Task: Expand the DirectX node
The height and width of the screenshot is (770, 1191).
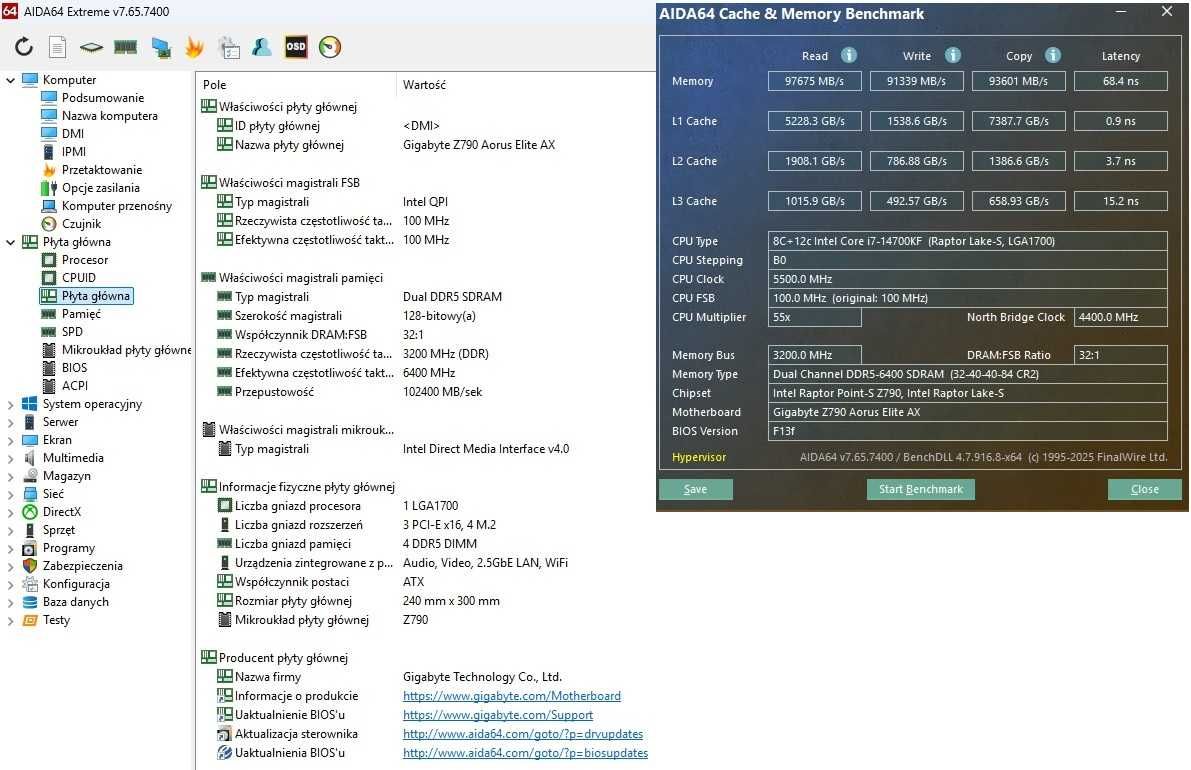Action: coord(11,512)
